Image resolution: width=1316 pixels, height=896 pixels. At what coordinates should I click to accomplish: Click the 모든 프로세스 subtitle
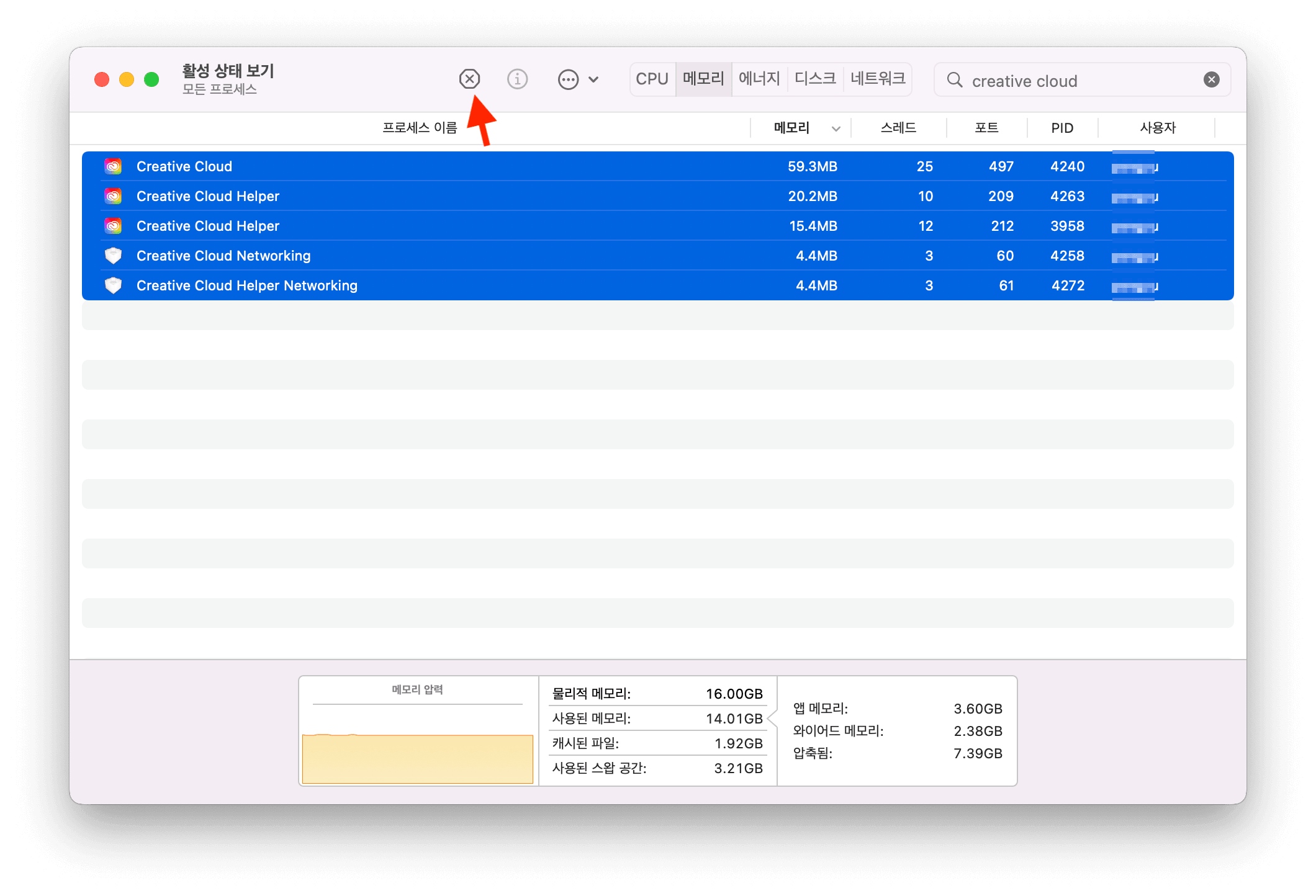pos(220,89)
